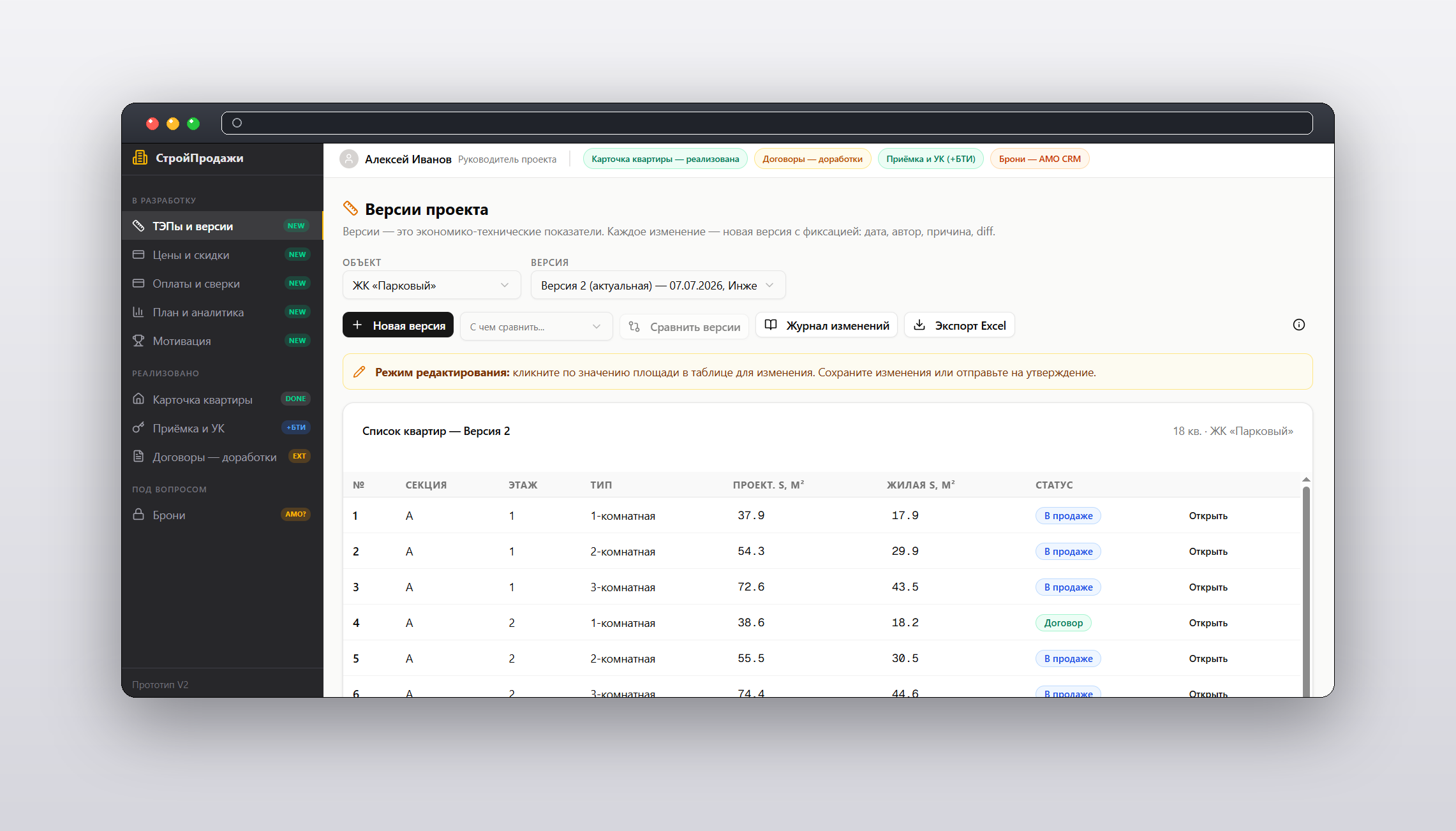Click the Договоры — доработки top tag
This screenshot has width=1456, height=831.
(812, 159)
